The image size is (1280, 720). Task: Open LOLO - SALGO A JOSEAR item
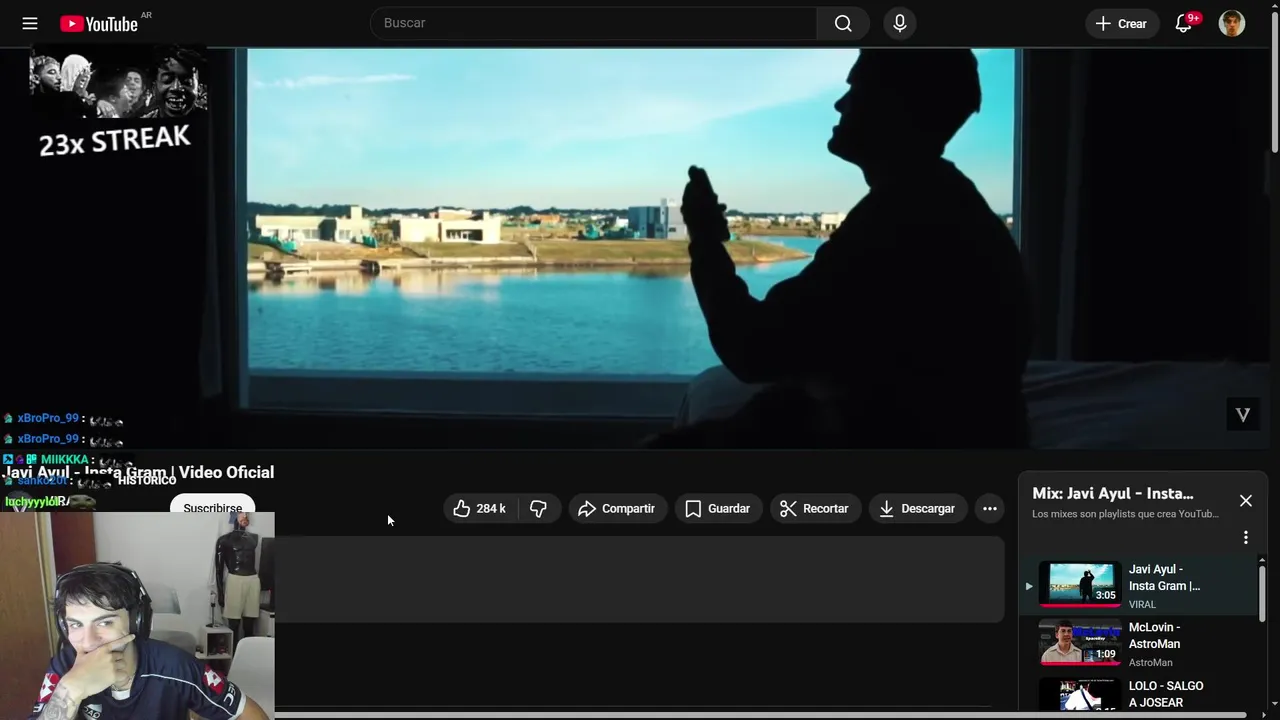click(1140, 696)
